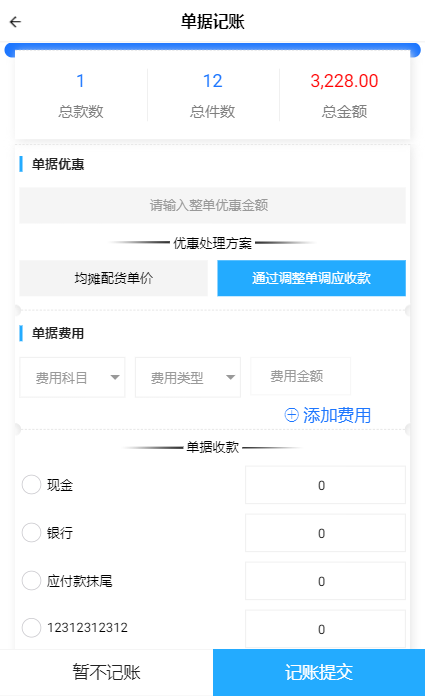
Task: Open the 费用科目 dropdown
Action: coord(72,377)
